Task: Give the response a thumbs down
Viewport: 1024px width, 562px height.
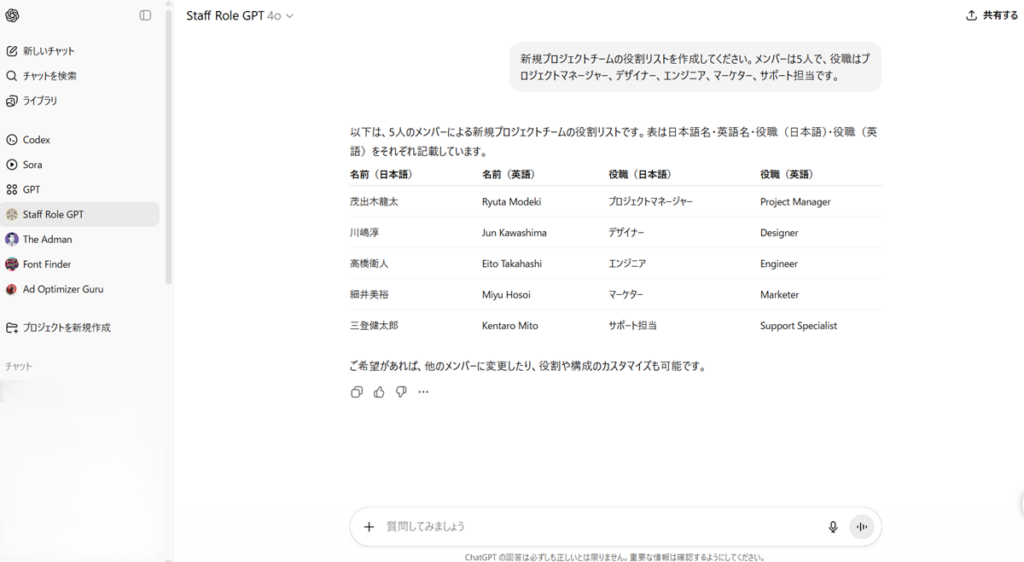Action: 401,392
